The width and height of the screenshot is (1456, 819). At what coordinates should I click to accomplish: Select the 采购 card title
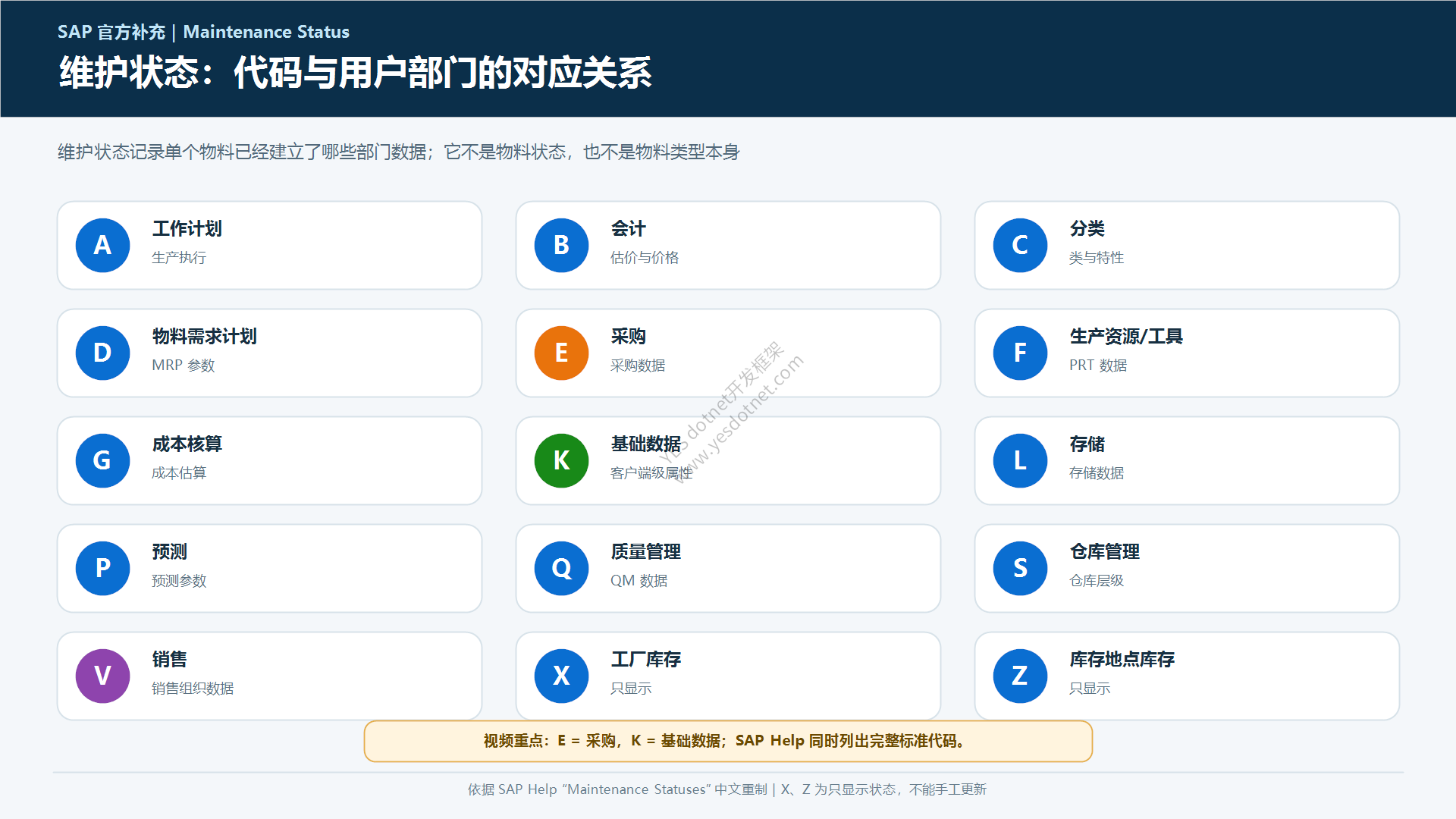click(628, 336)
